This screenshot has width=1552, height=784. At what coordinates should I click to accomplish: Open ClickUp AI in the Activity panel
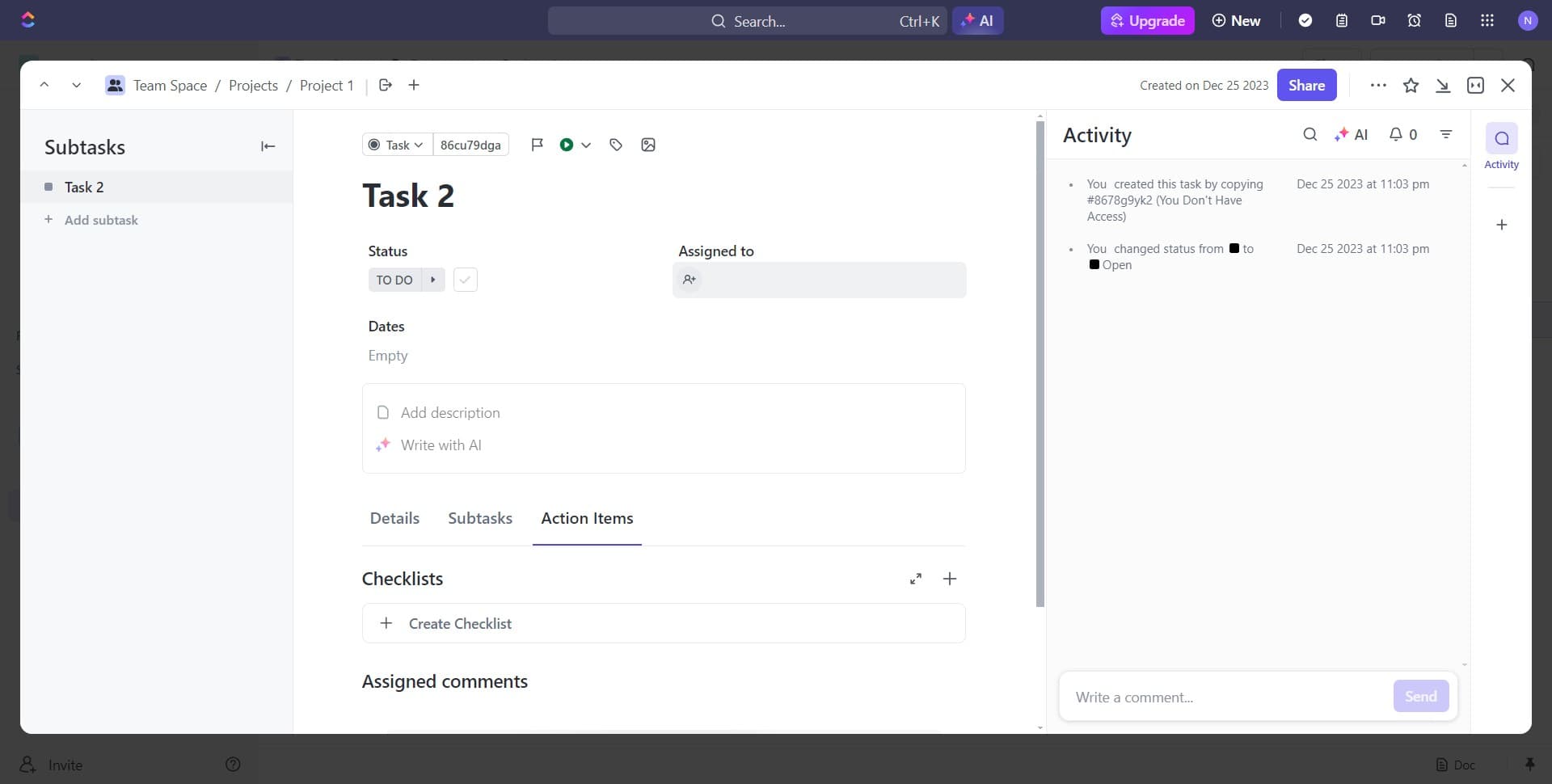click(x=1352, y=134)
